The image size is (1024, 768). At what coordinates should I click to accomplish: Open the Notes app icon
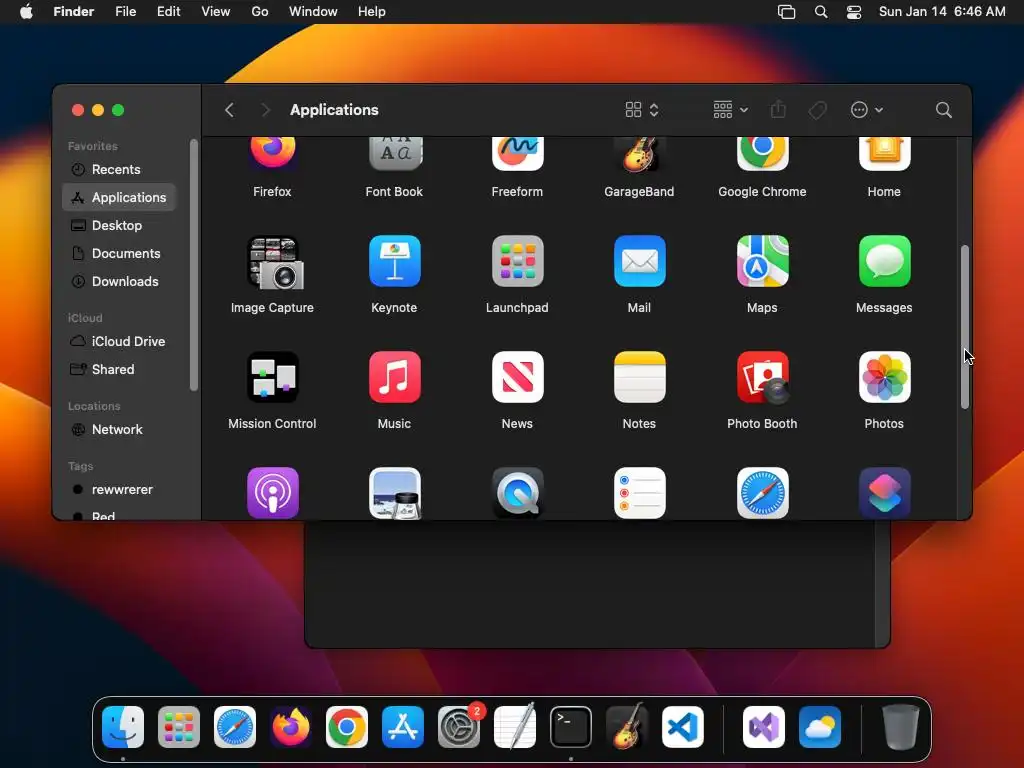[x=639, y=377]
